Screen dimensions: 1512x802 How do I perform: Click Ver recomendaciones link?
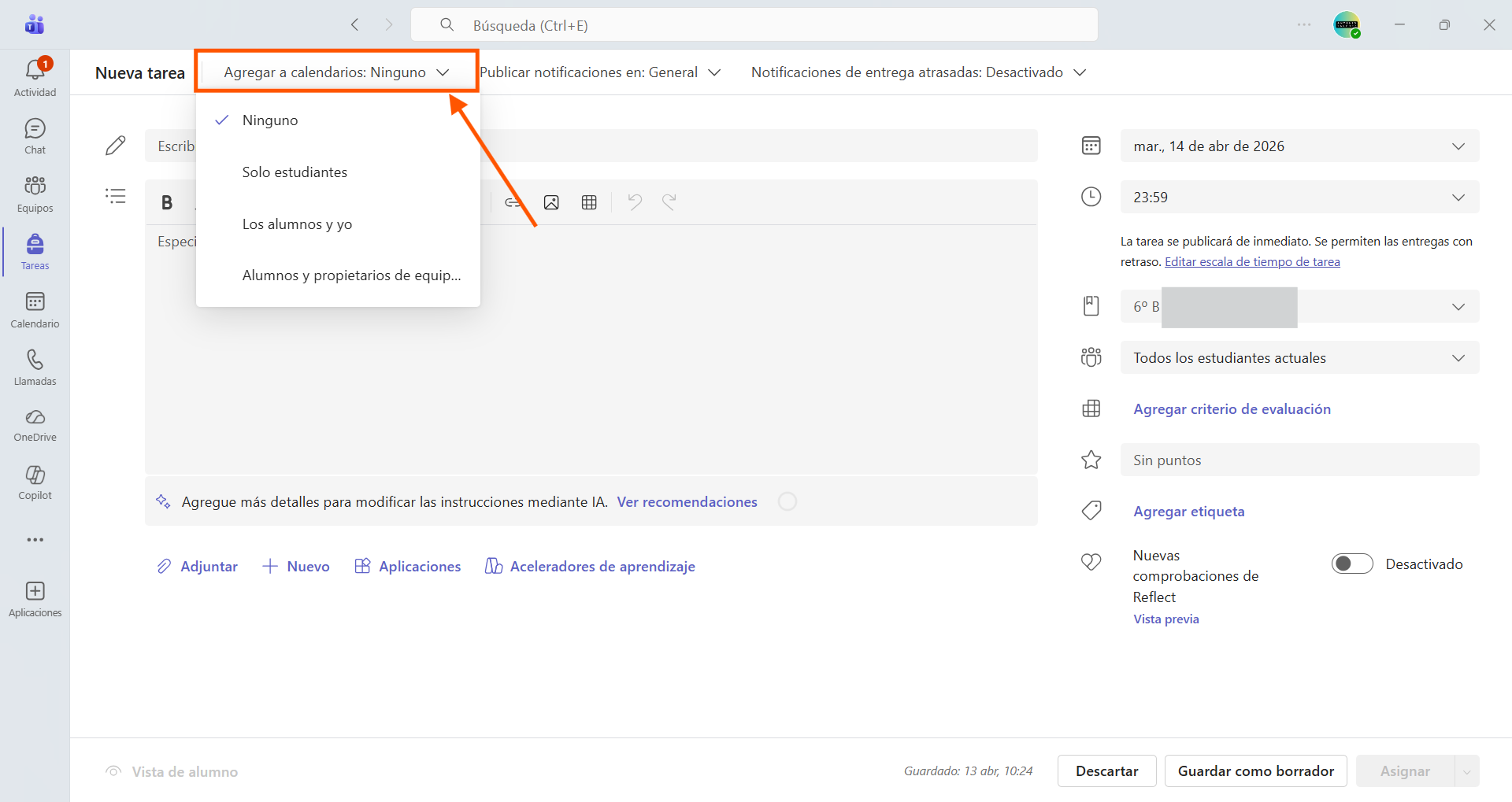[687, 502]
